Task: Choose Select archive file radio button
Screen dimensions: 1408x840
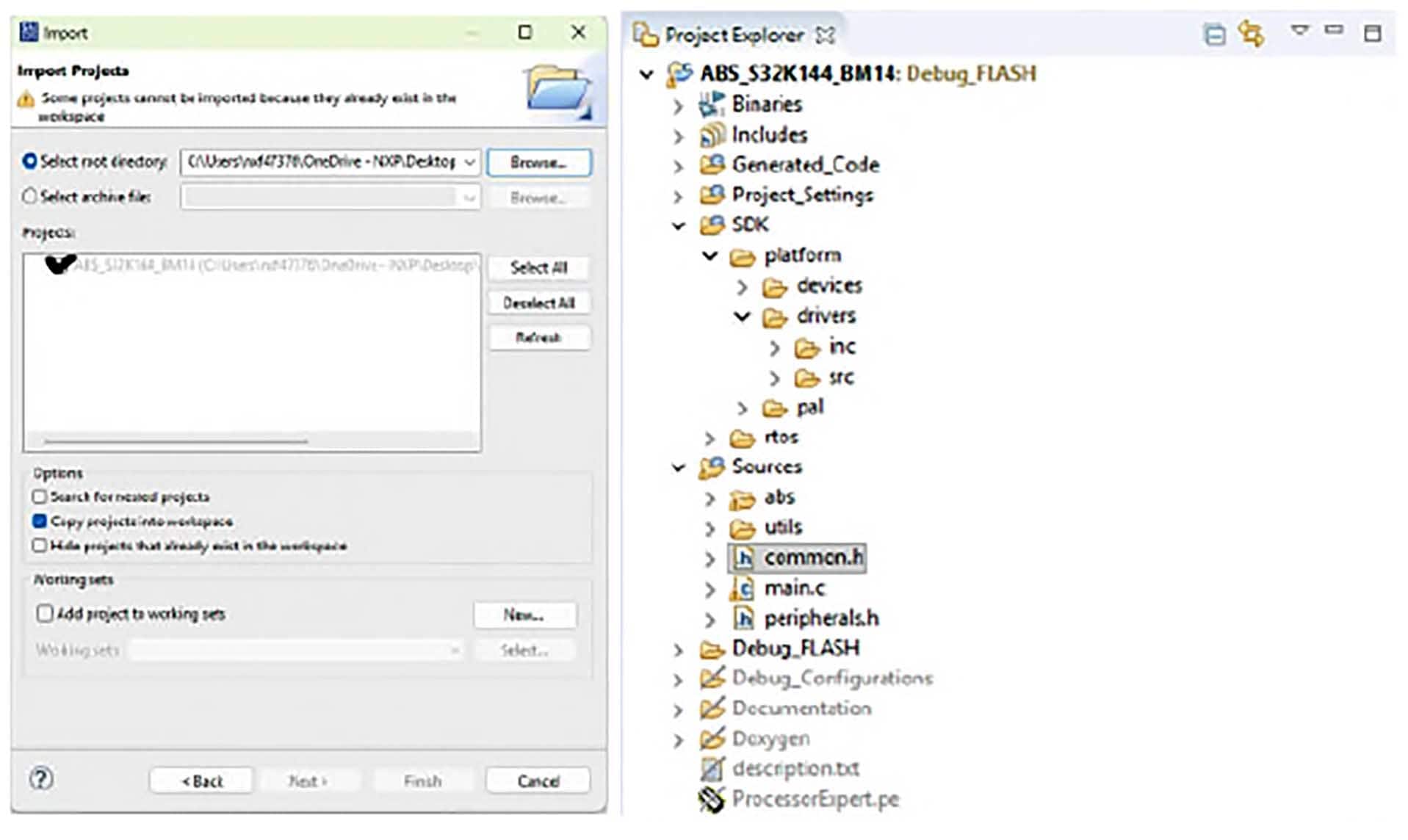Action: [29, 196]
